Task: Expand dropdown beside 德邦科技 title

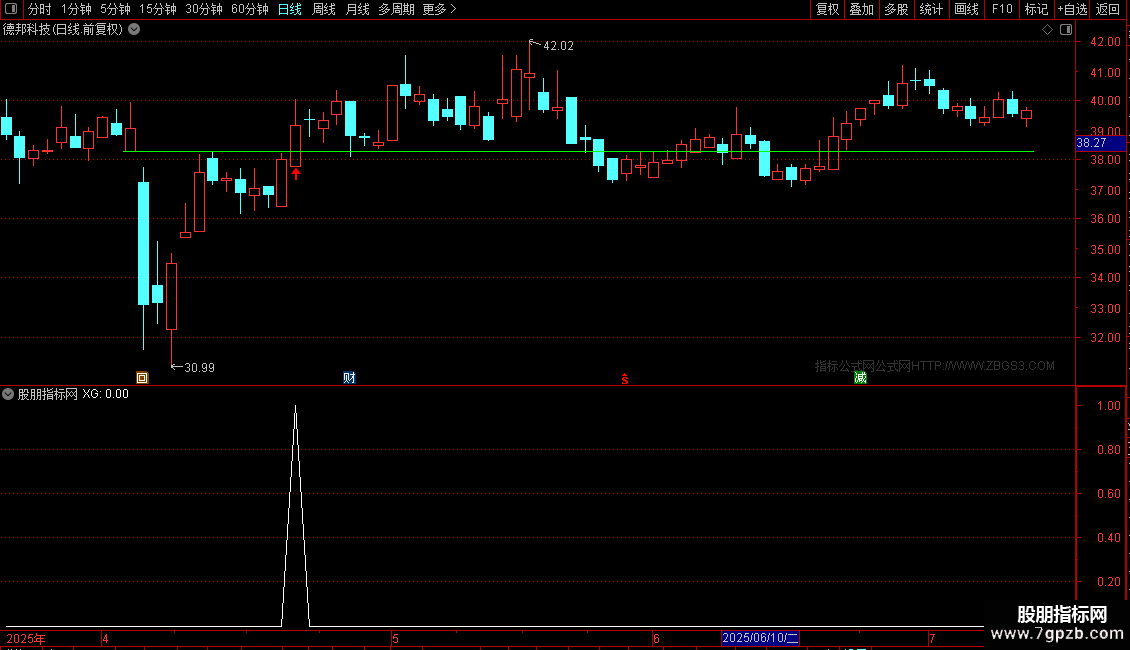Action: (x=134, y=30)
